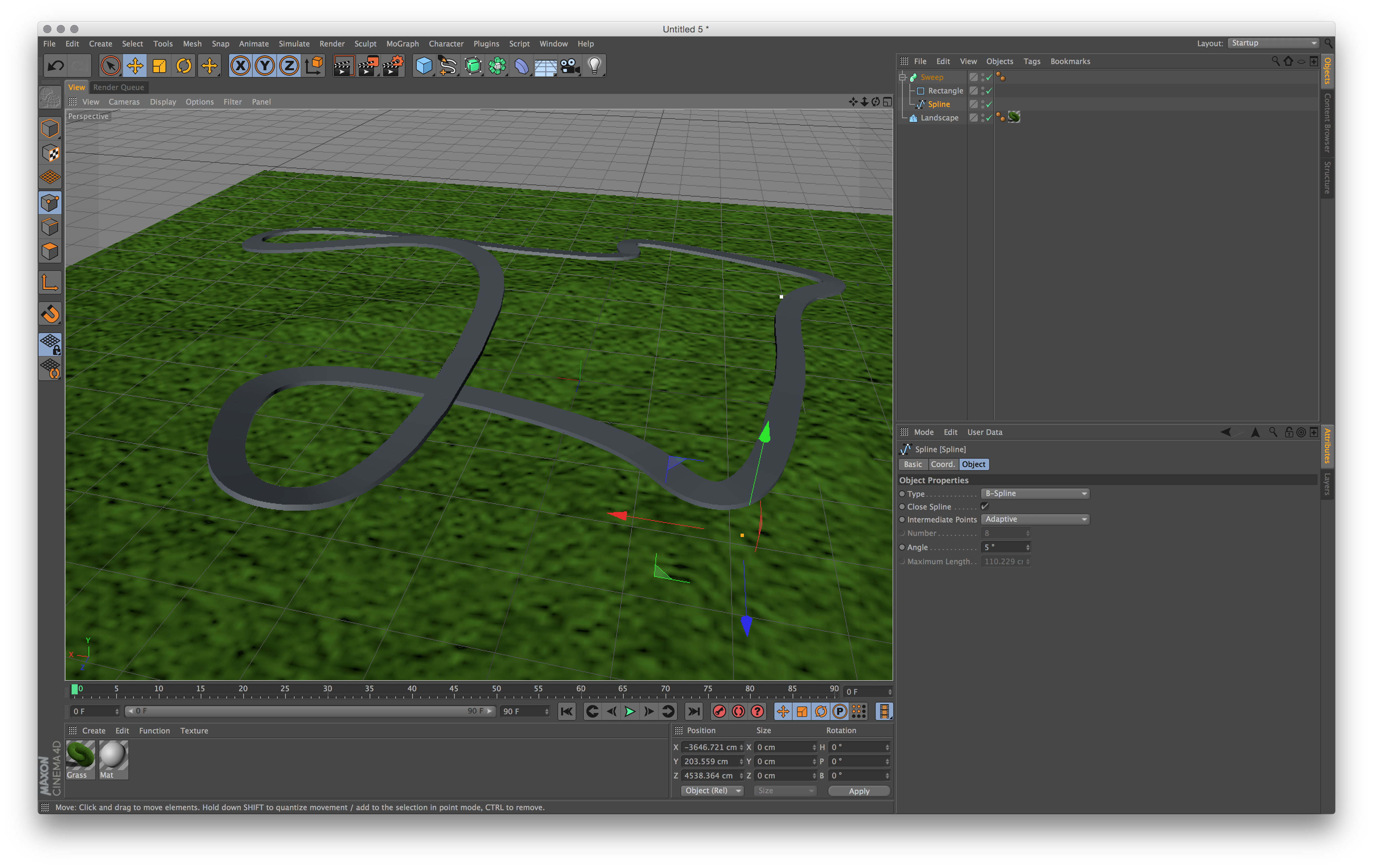Select the Grass material thumbnail

coord(80,760)
